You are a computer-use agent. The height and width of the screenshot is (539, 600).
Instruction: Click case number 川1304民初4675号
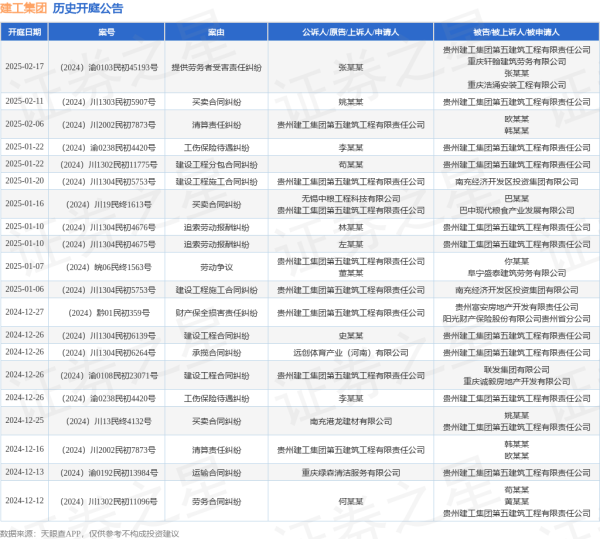pos(109,244)
